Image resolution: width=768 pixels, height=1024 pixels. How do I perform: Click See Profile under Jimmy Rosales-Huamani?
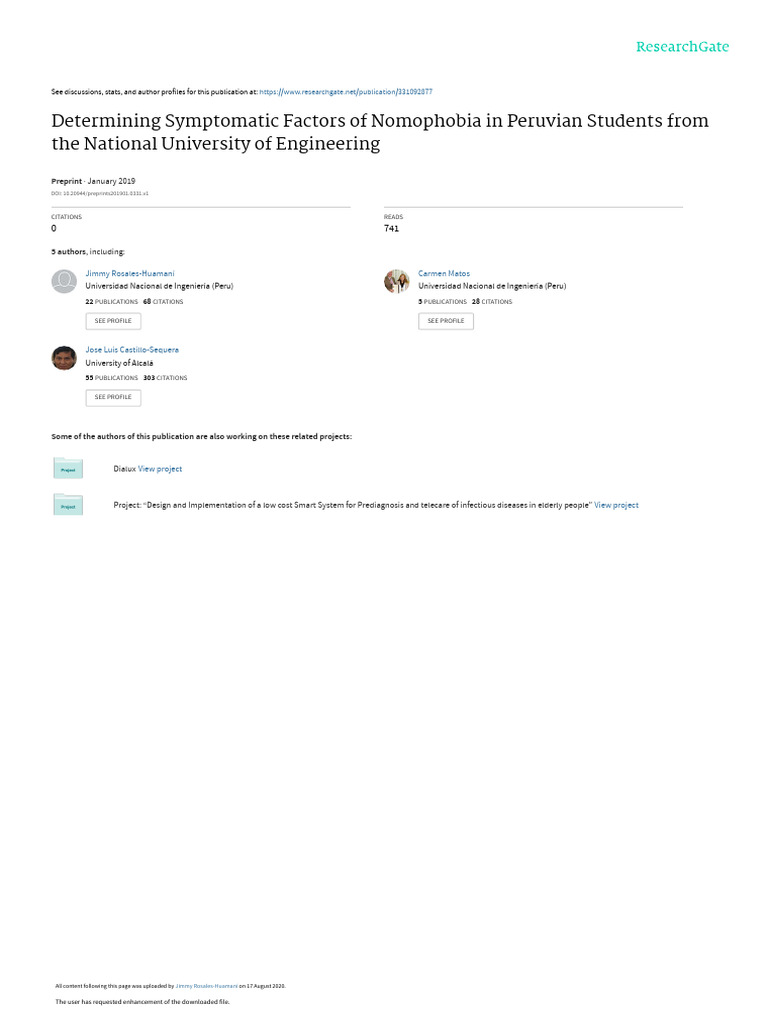[113, 321]
